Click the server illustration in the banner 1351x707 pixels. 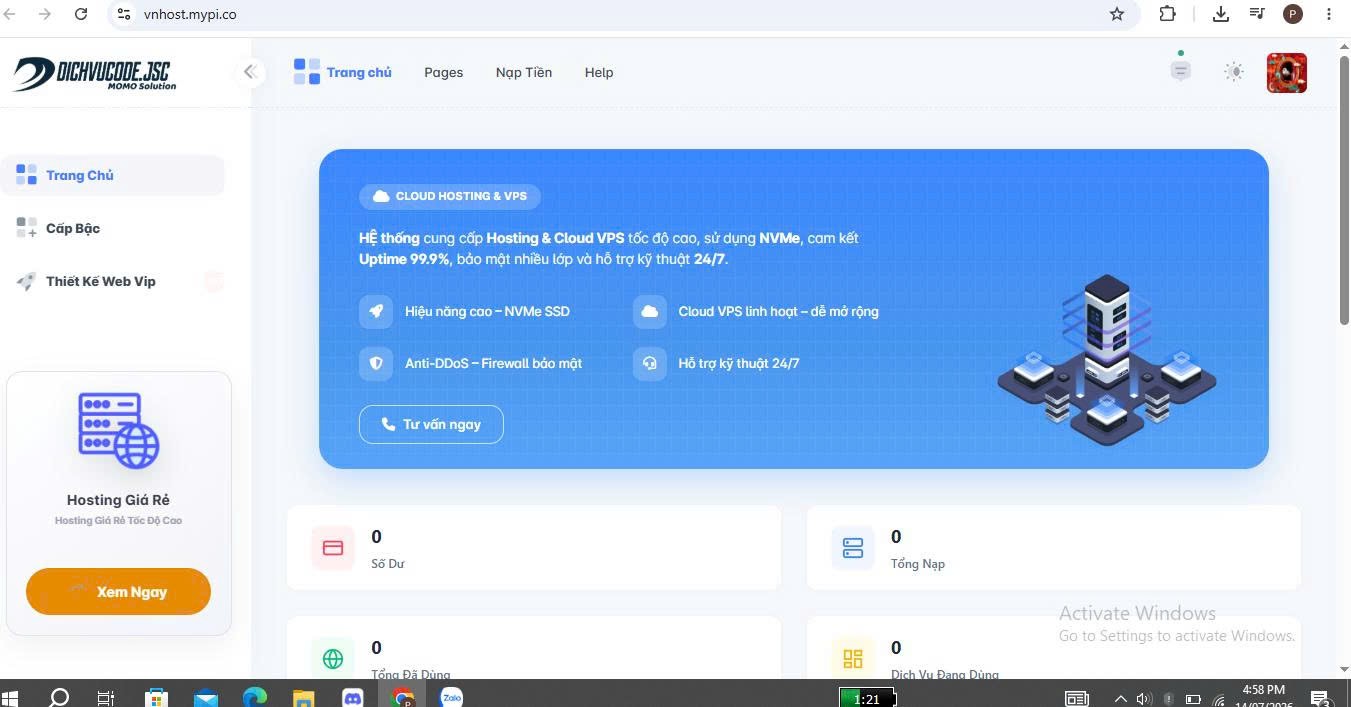pyautogui.click(x=1107, y=360)
